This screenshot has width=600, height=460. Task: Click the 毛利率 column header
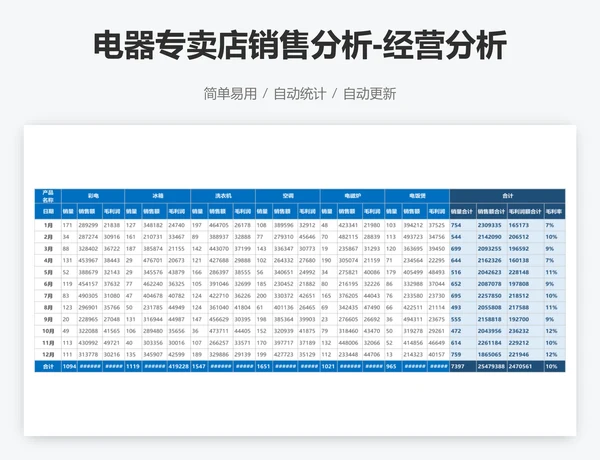click(x=554, y=211)
